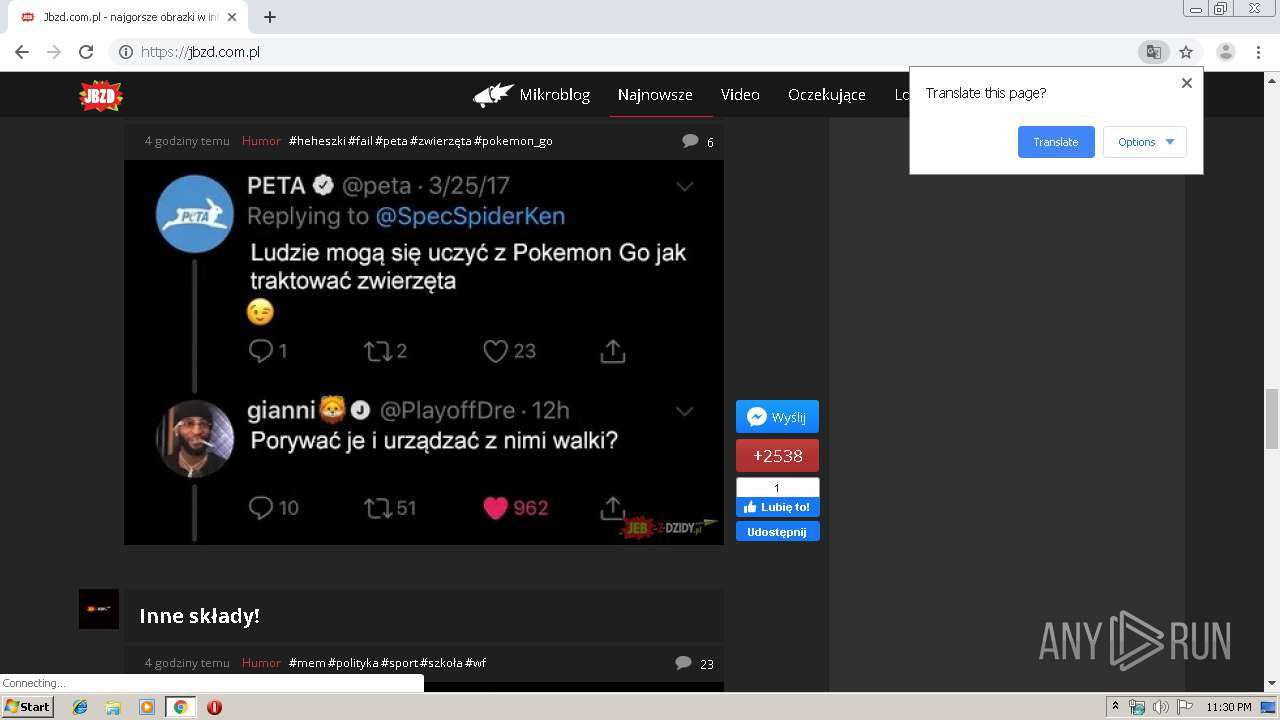Open Chrome's three-dot menu
The width and height of the screenshot is (1280, 720).
[x=1258, y=52]
